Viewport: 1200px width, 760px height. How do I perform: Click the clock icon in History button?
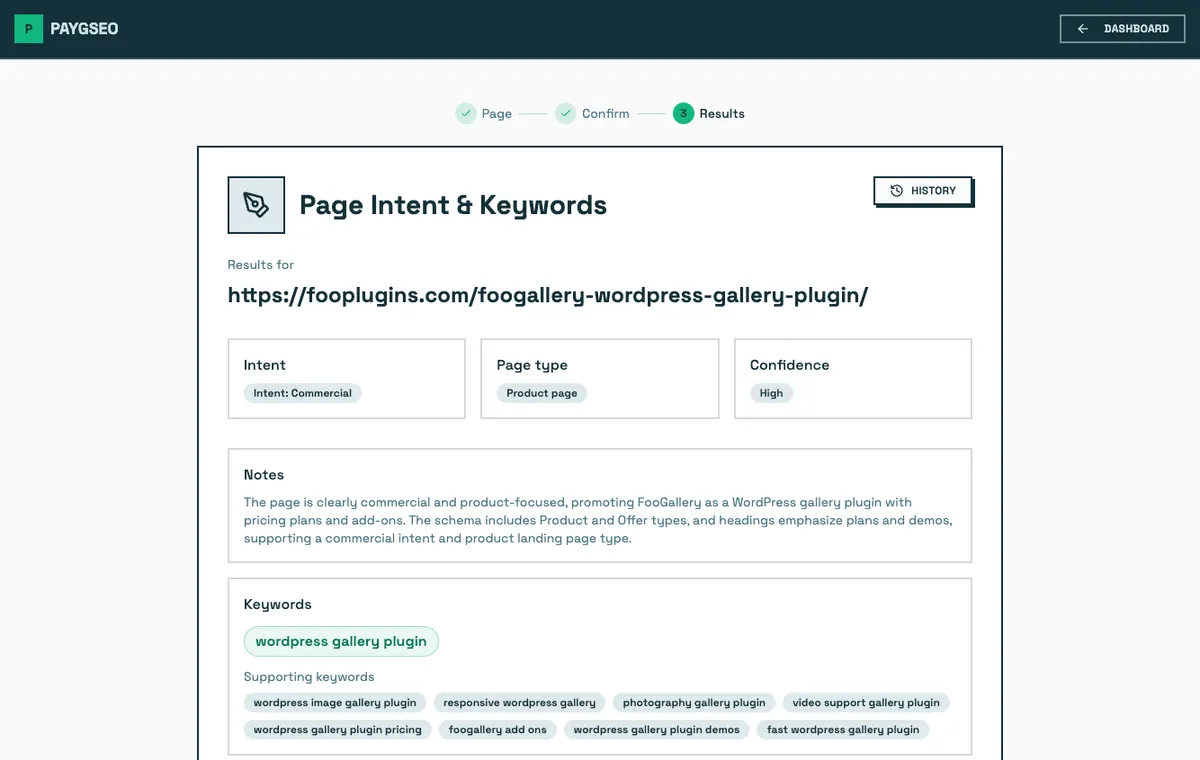point(897,190)
